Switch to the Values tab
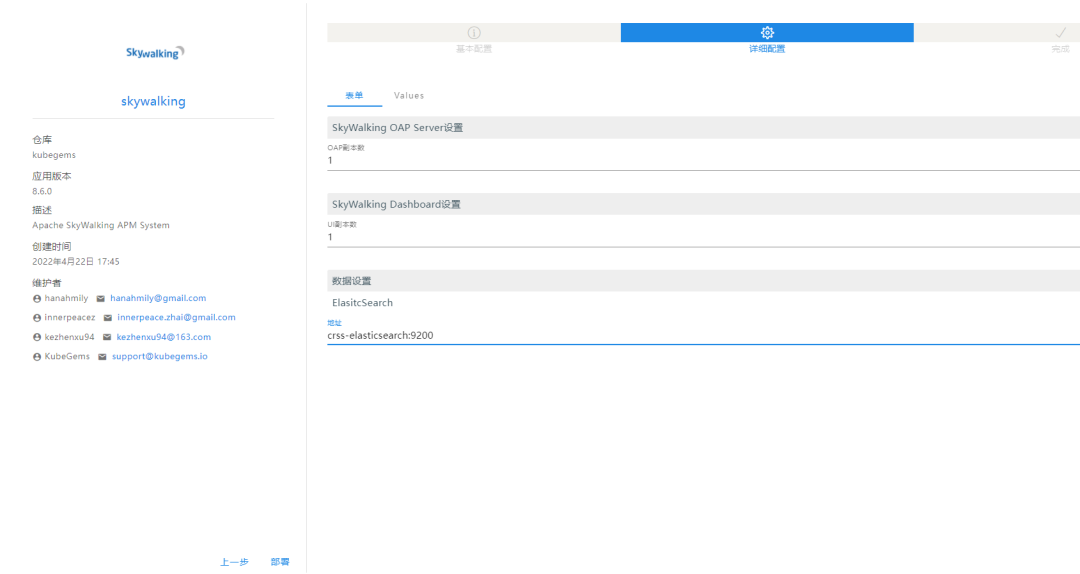 [409, 96]
